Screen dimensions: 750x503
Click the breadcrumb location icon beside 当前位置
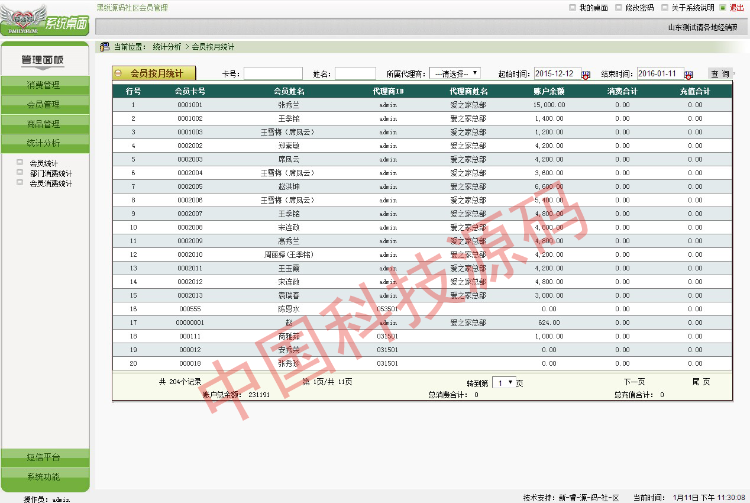point(105,47)
